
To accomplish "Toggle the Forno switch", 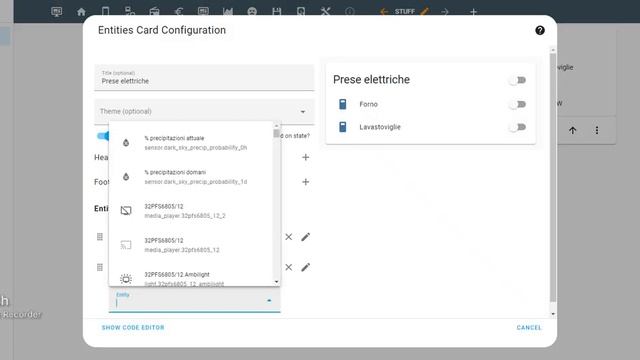I will (518, 104).
